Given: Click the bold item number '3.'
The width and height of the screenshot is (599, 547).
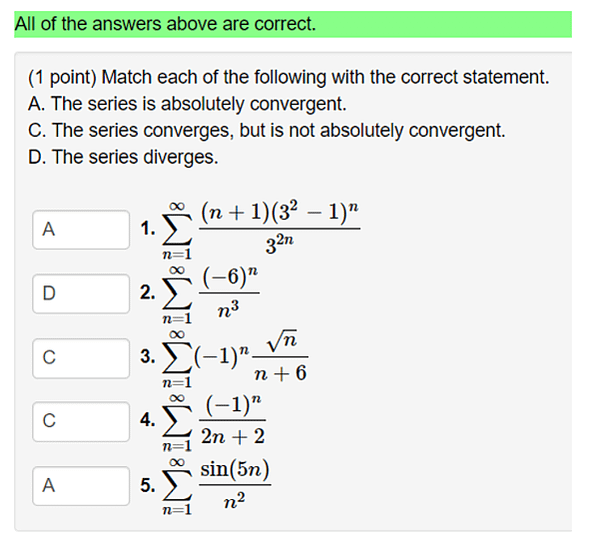Looking at the screenshot, I should click(x=148, y=356).
